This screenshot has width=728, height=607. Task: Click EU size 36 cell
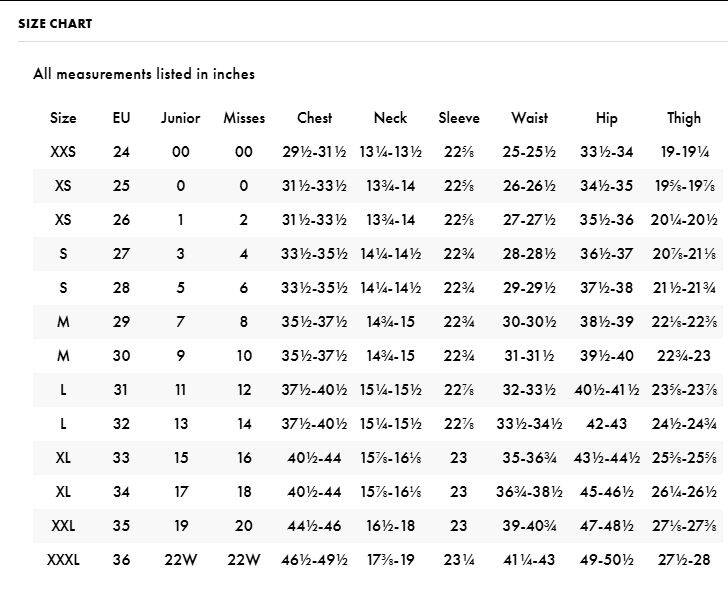pos(121,560)
